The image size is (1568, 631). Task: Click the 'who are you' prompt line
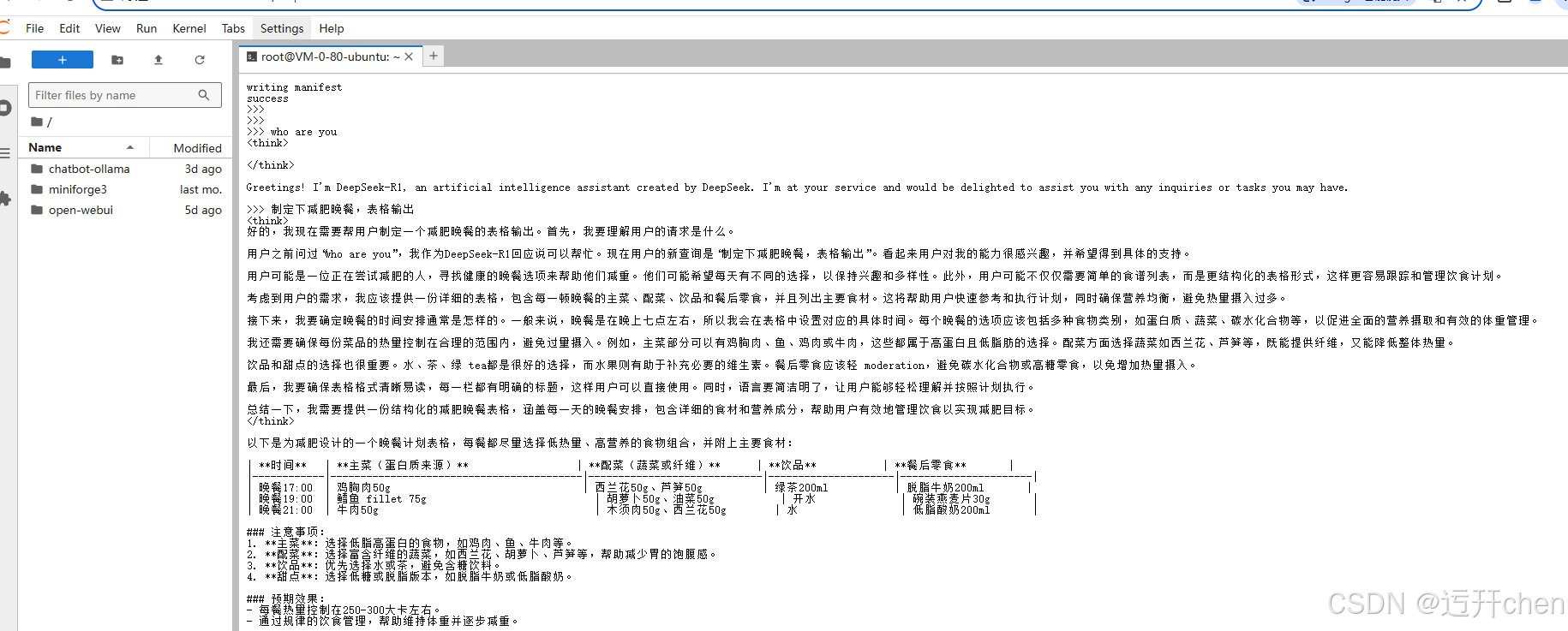click(x=291, y=132)
